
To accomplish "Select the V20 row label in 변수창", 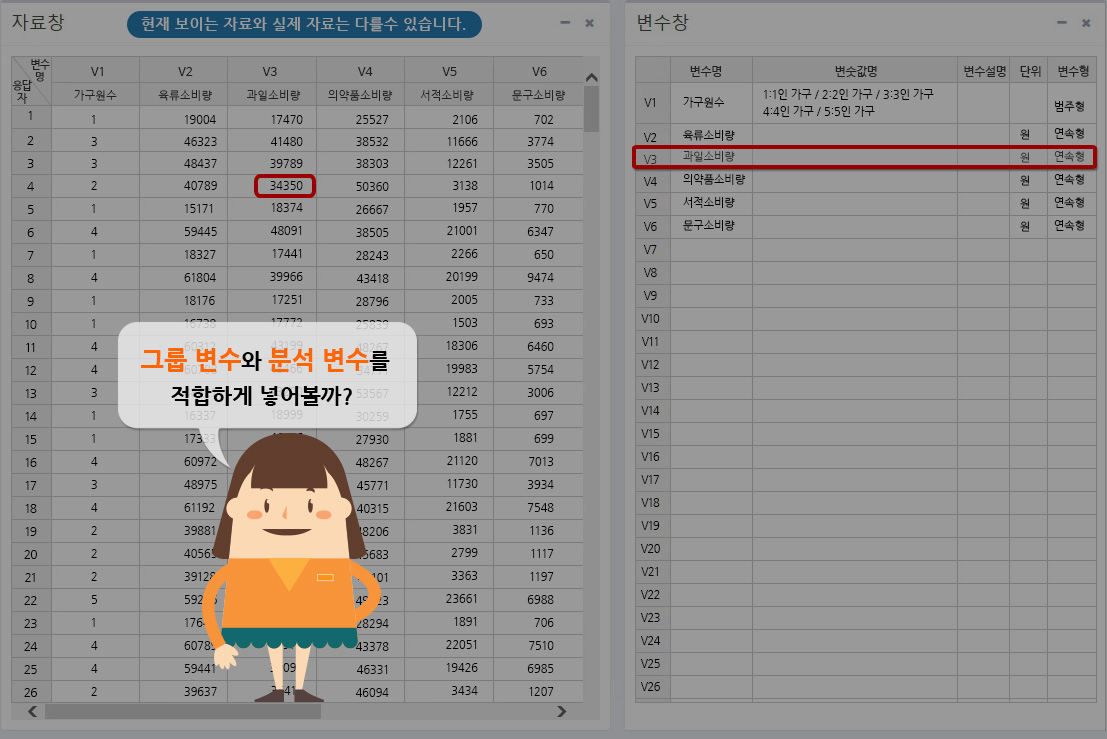I will (x=650, y=548).
